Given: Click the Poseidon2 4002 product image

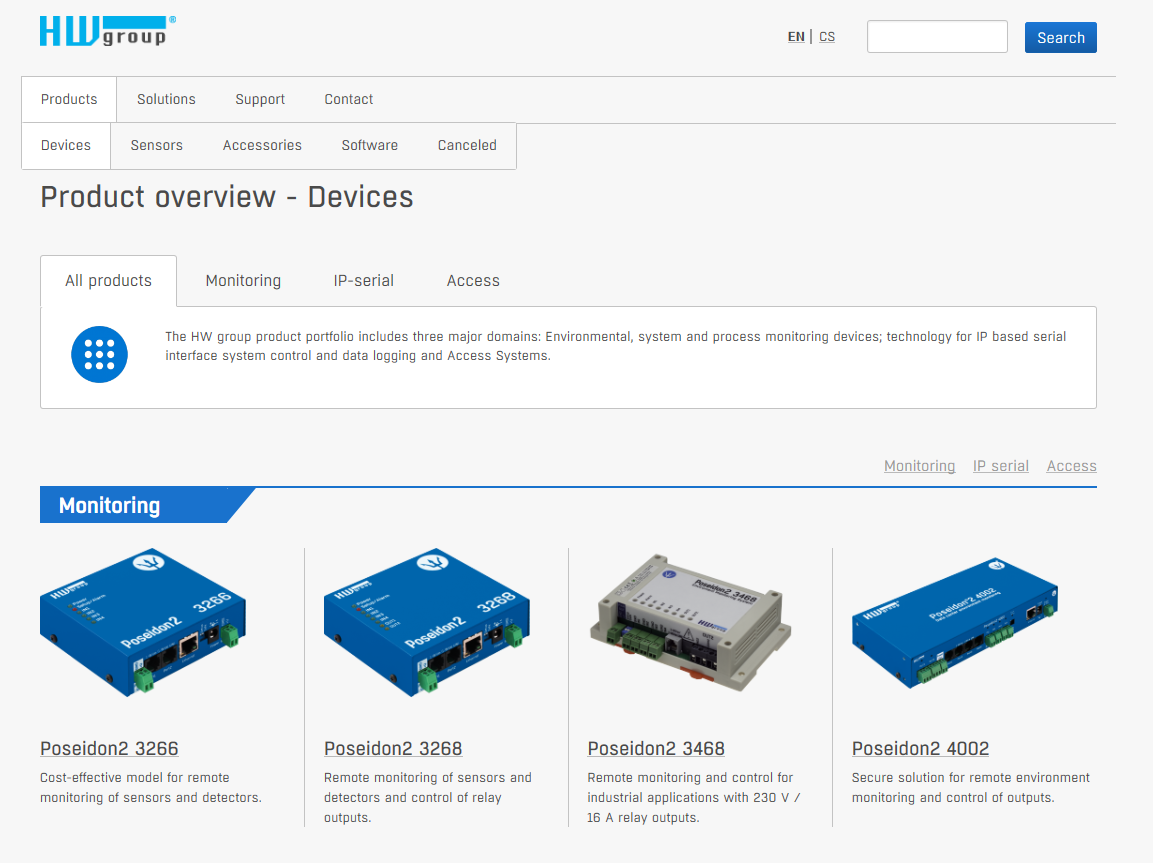Looking at the screenshot, I should click(x=954, y=623).
